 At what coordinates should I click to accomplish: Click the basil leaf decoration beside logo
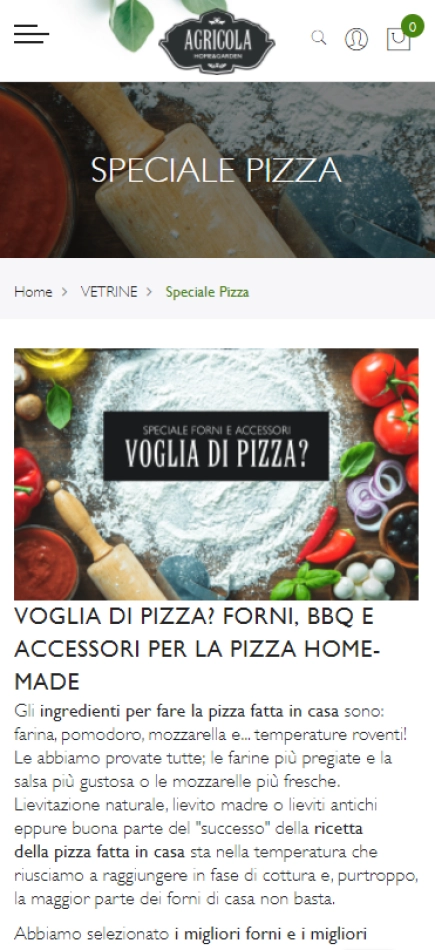pyautogui.click(x=133, y=22)
